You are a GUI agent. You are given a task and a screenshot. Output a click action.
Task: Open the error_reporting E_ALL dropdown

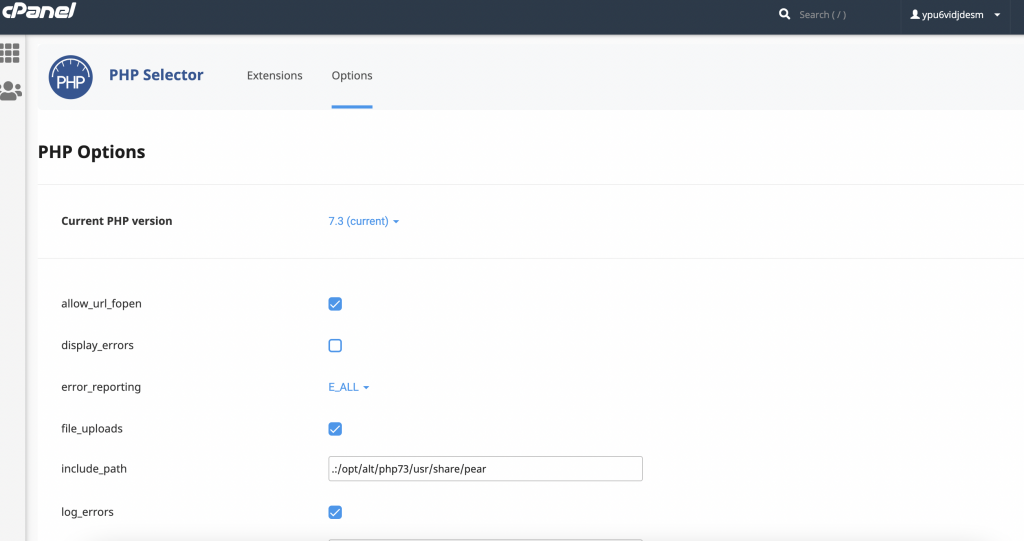pyautogui.click(x=349, y=387)
